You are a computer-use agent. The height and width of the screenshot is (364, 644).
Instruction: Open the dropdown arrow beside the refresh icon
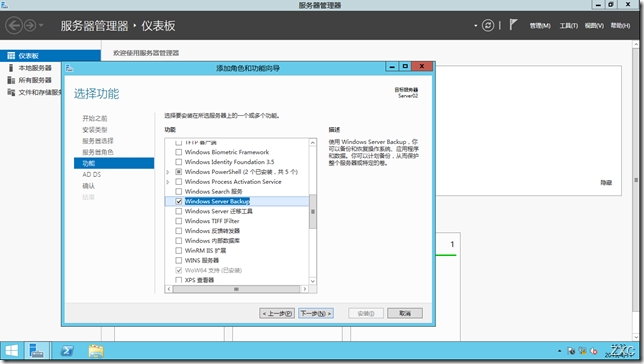click(x=476, y=25)
